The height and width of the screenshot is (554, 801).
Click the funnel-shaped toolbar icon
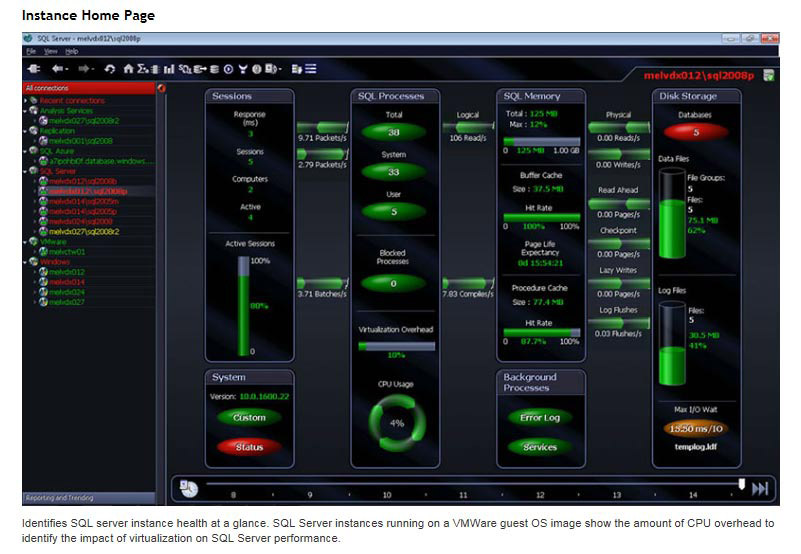[243, 69]
